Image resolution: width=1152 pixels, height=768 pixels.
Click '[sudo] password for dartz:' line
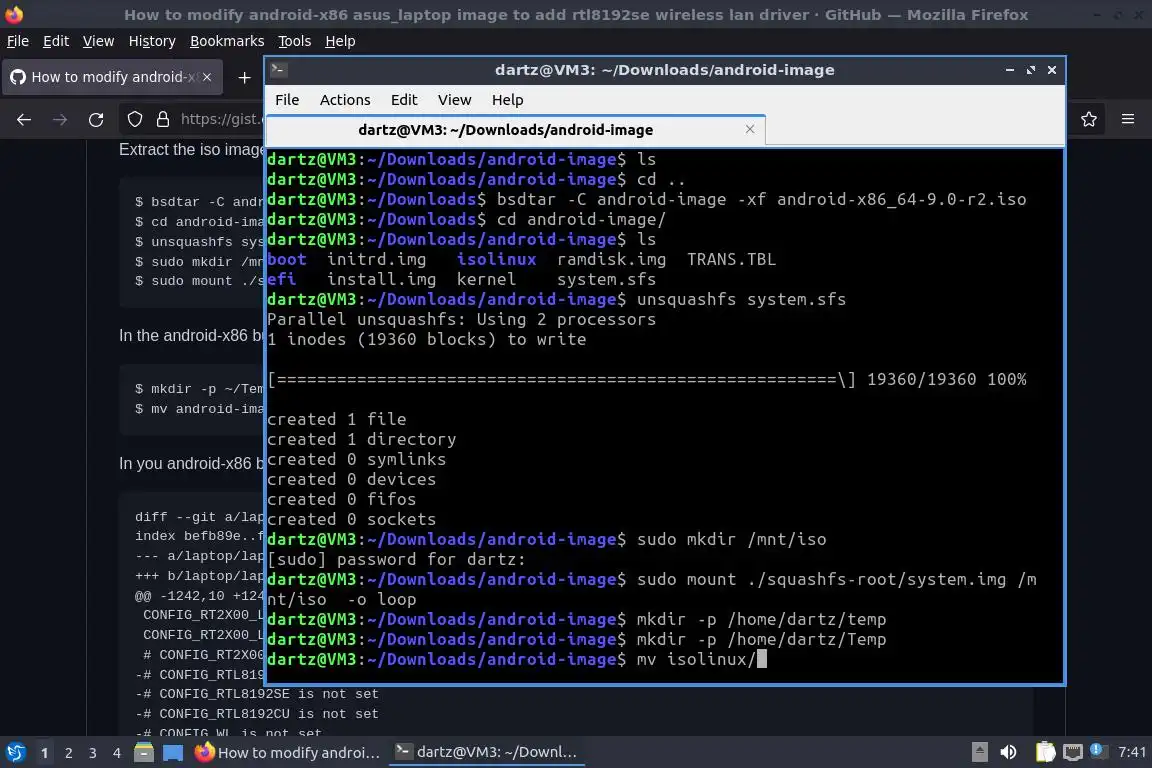tap(396, 559)
